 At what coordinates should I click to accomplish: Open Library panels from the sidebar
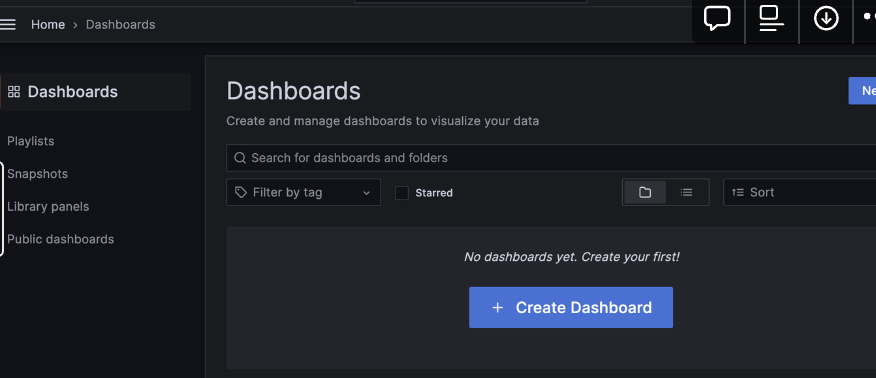tap(48, 207)
